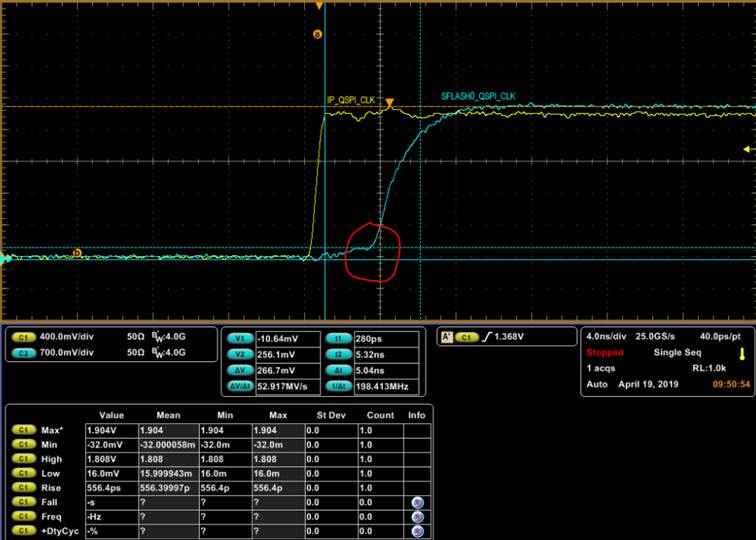Open the A' trigger badge

tap(447, 337)
